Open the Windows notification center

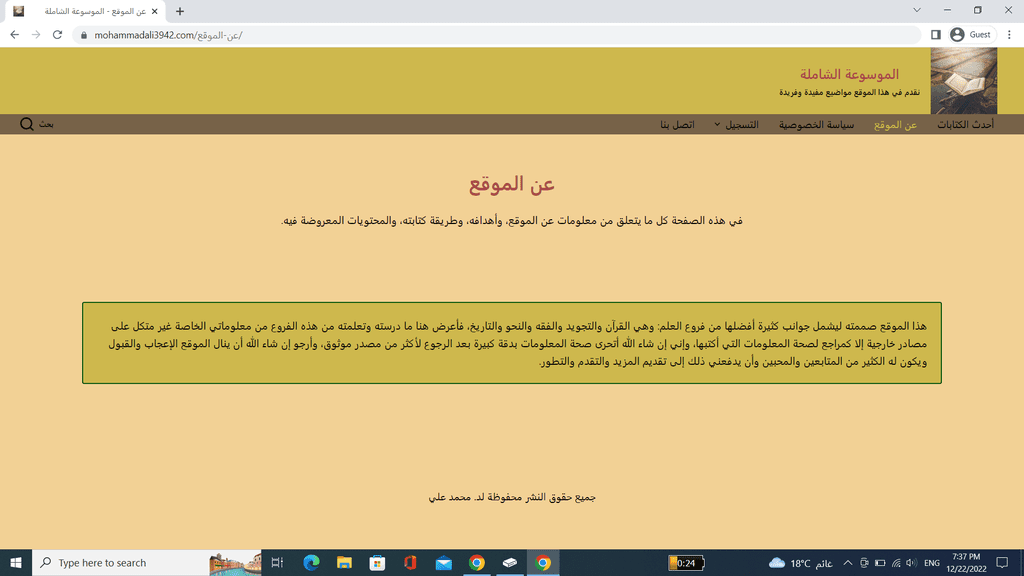click(1002, 562)
